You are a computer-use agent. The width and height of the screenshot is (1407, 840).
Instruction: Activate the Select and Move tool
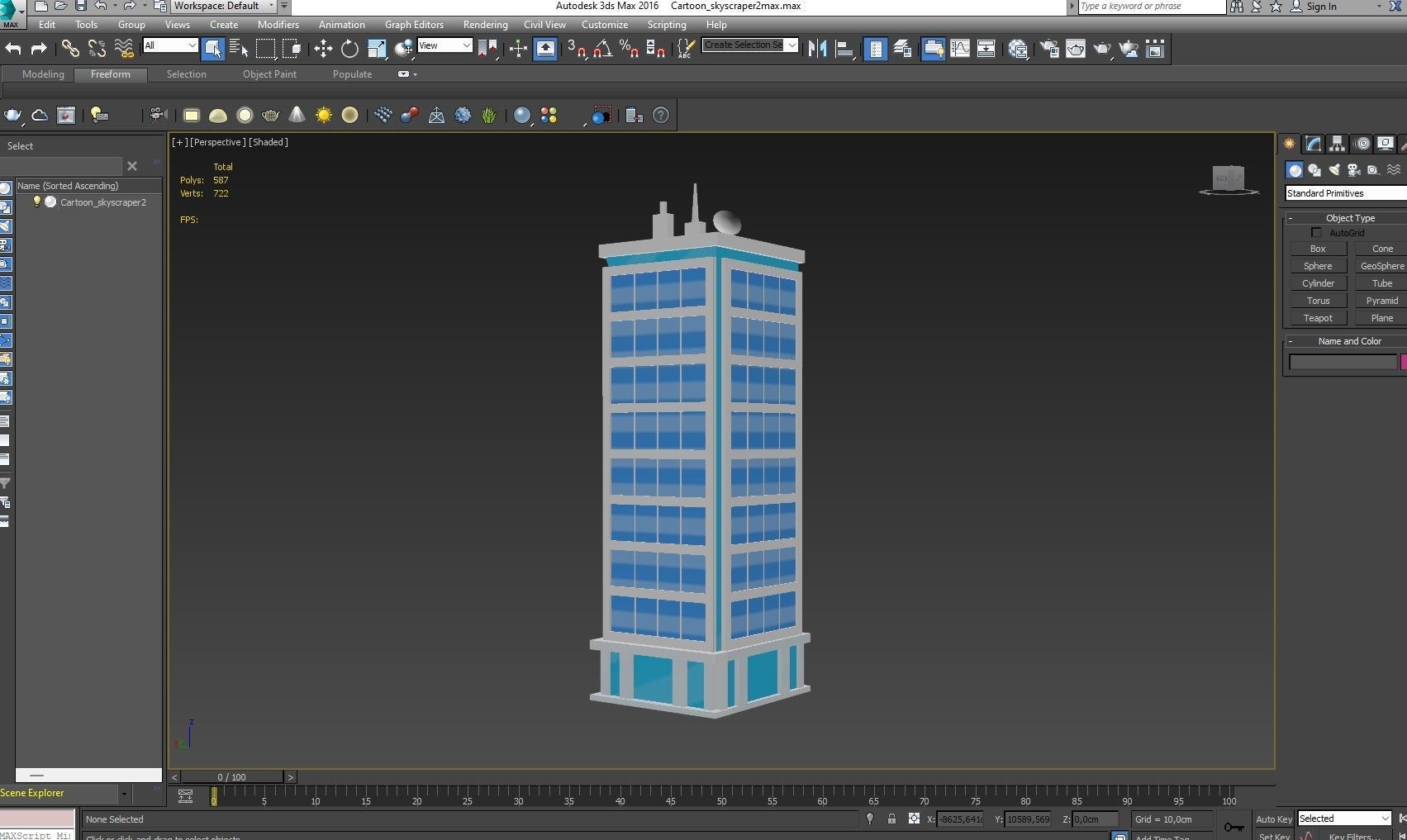323,49
